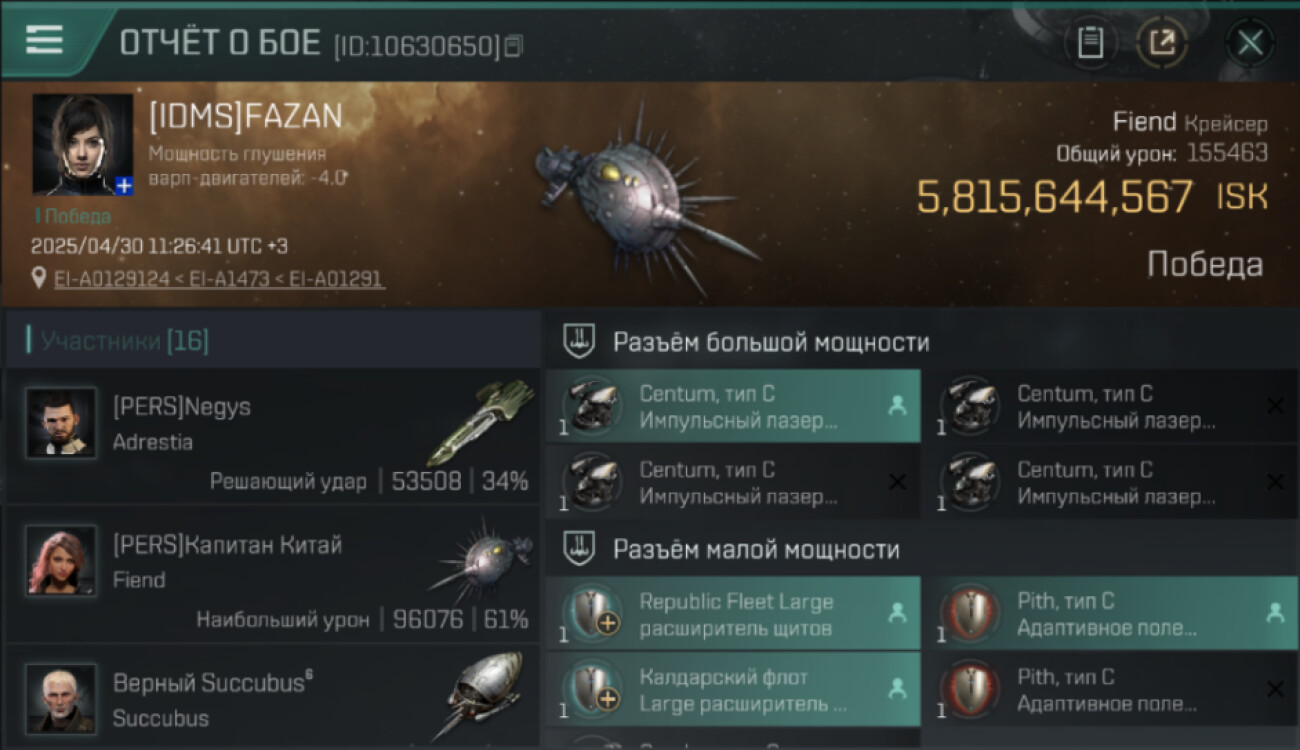Image resolution: width=1300 pixels, height=750 pixels.
Task: Open FAZAN pilot portrait
Action: (x=82, y=144)
